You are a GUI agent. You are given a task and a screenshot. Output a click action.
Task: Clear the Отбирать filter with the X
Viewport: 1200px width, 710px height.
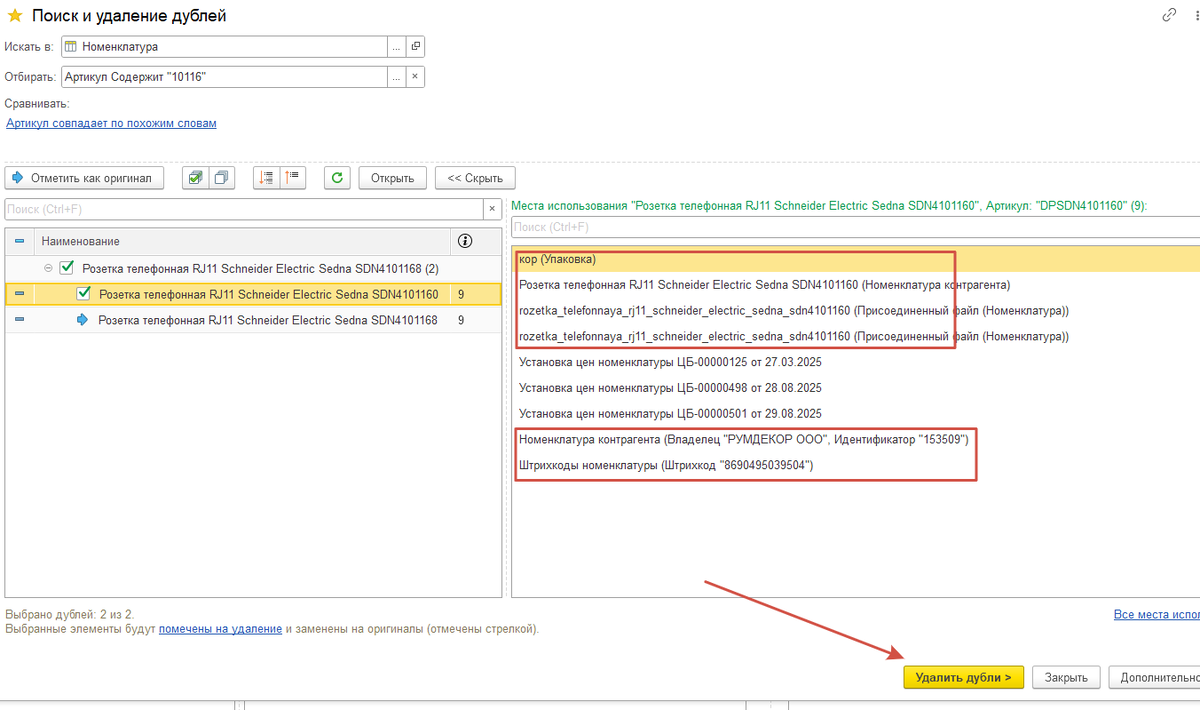pos(416,76)
